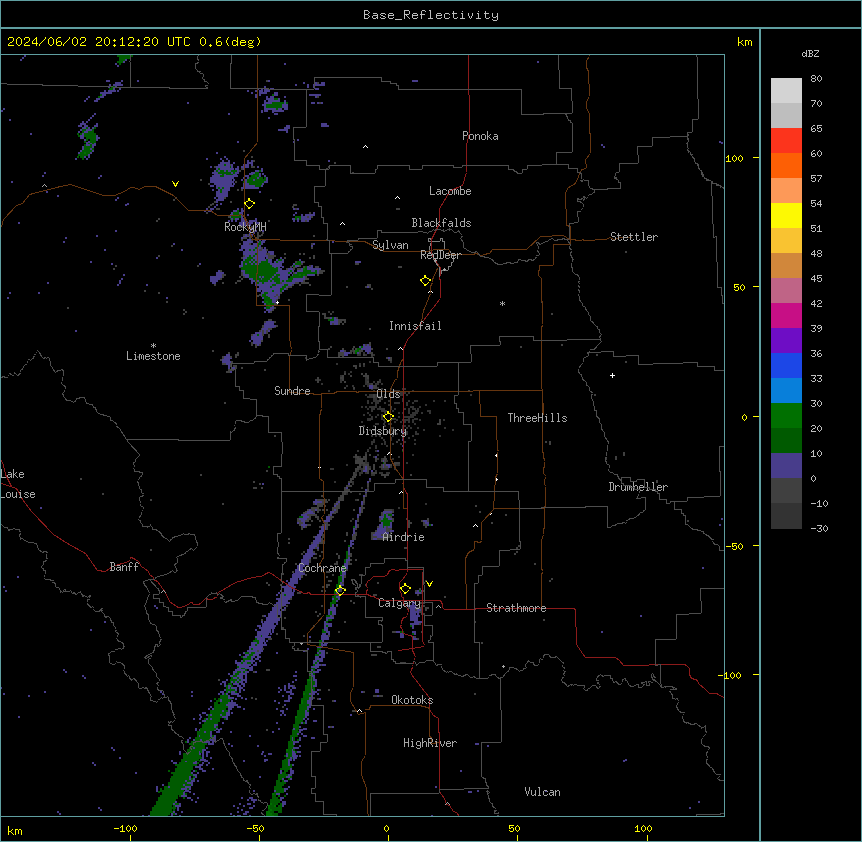Click the Base_Reflectivity title text
The image size is (862, 842).
[x=430, y=15]
